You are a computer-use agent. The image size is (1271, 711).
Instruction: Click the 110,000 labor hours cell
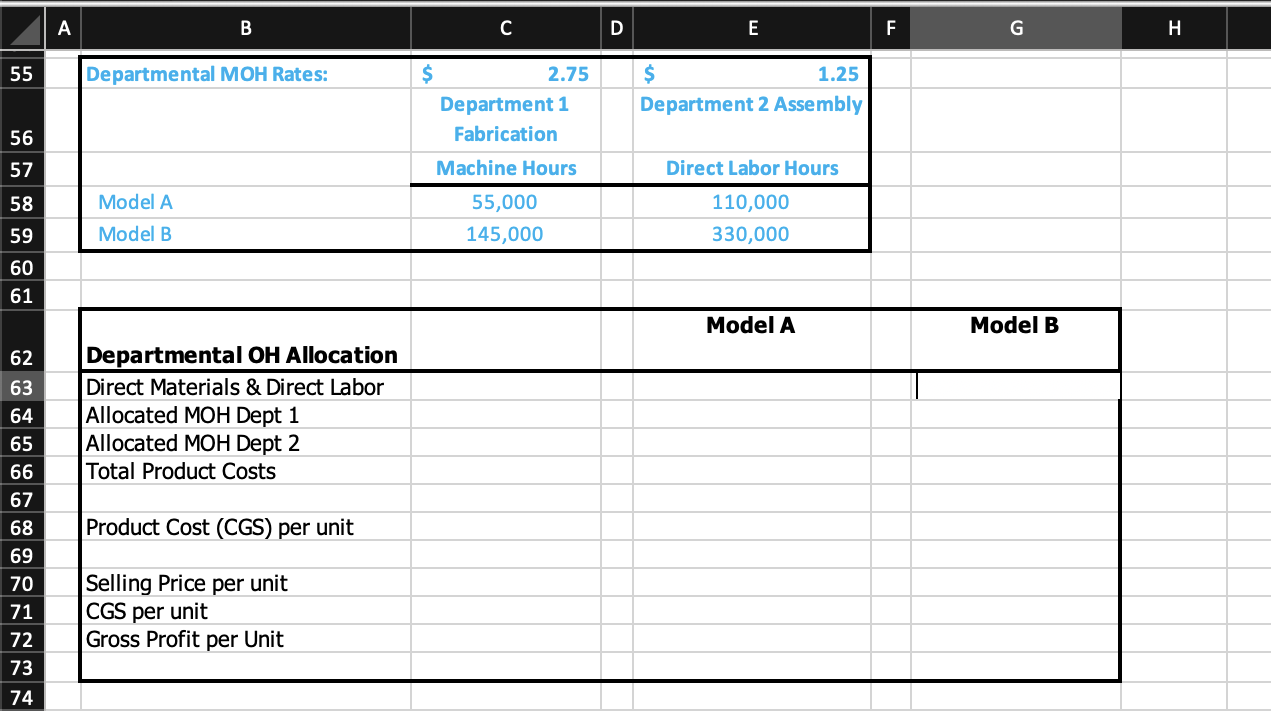751,203
